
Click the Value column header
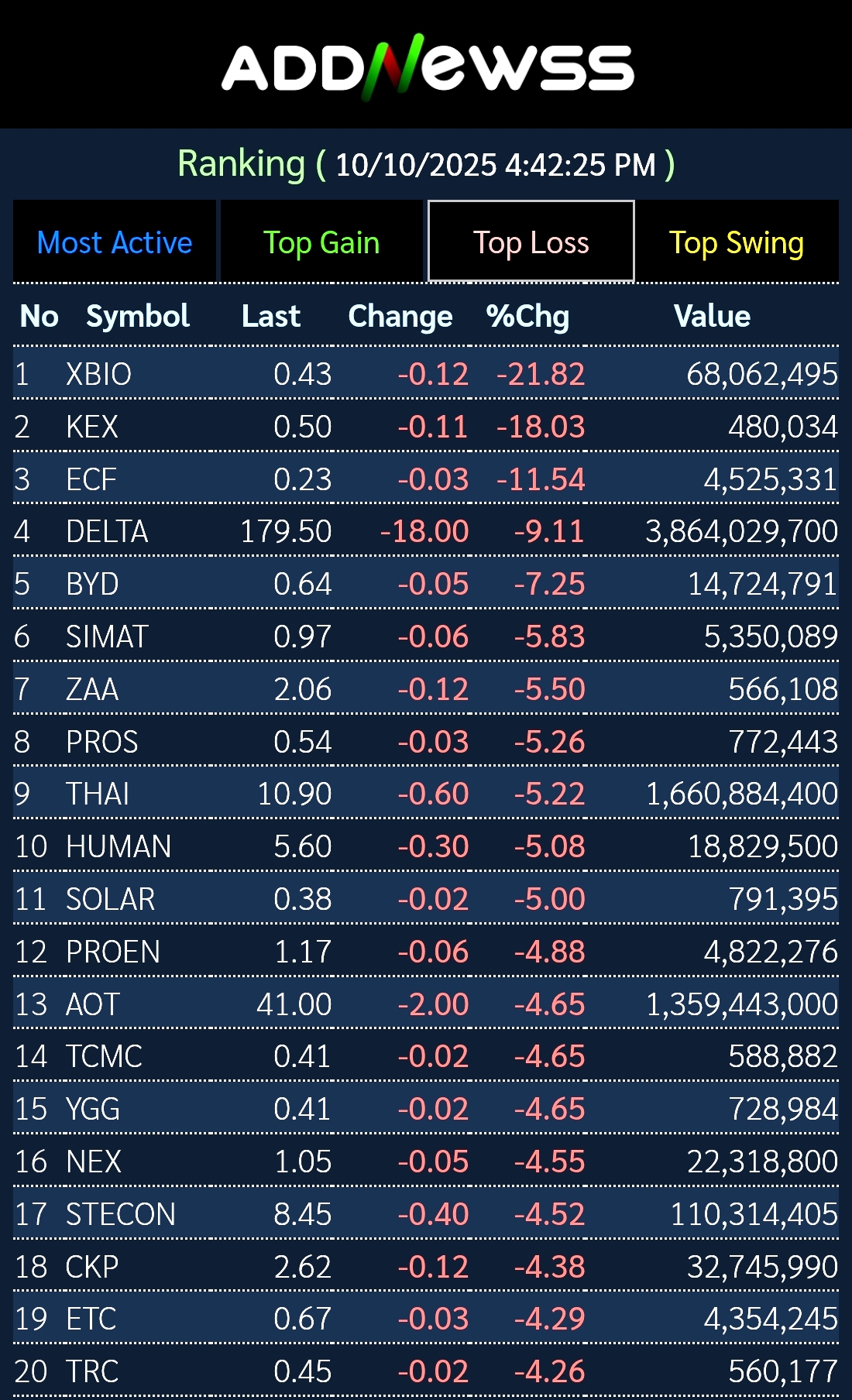[712, 316]
